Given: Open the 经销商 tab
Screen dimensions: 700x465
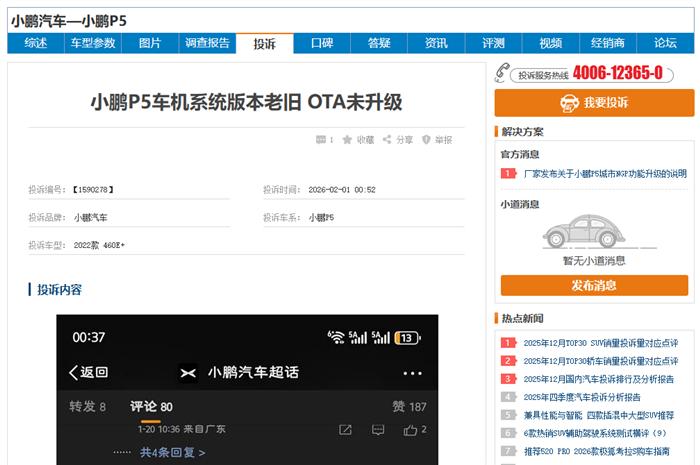Looking at the screenshot, I should pos(607,43).
